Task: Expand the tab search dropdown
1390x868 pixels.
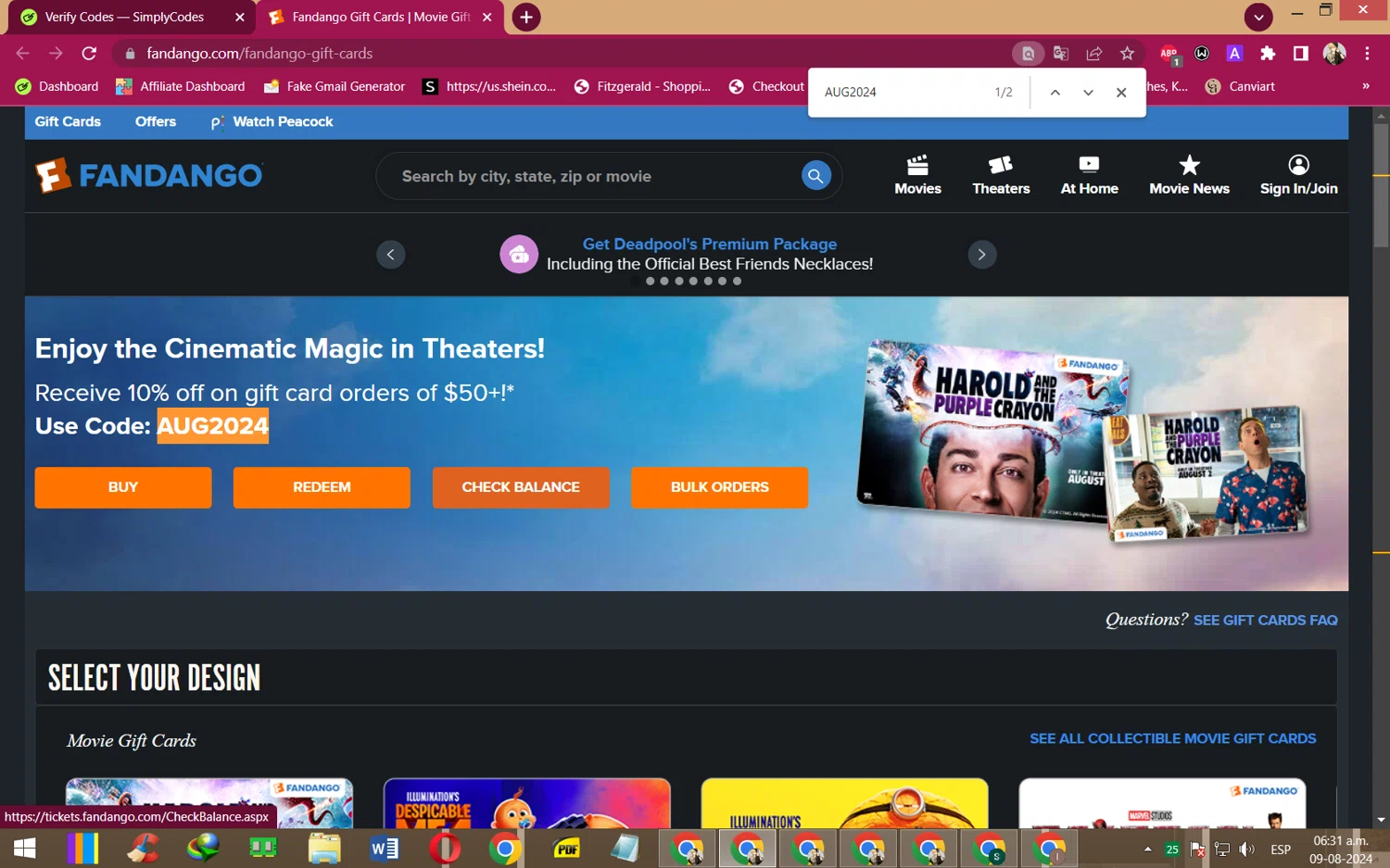Action: tap(1257, 17)
